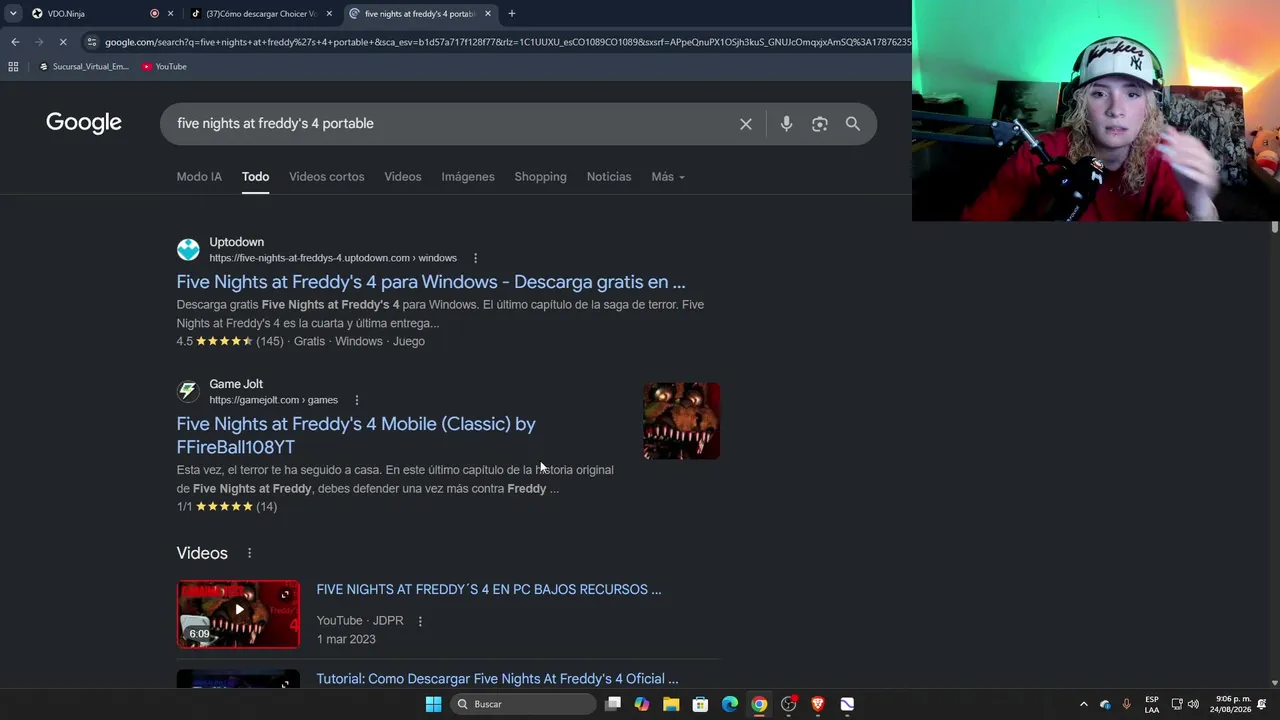Open the Chrome apps grid in bookmarks bar

pyautogui.click(x=13, y=67)
